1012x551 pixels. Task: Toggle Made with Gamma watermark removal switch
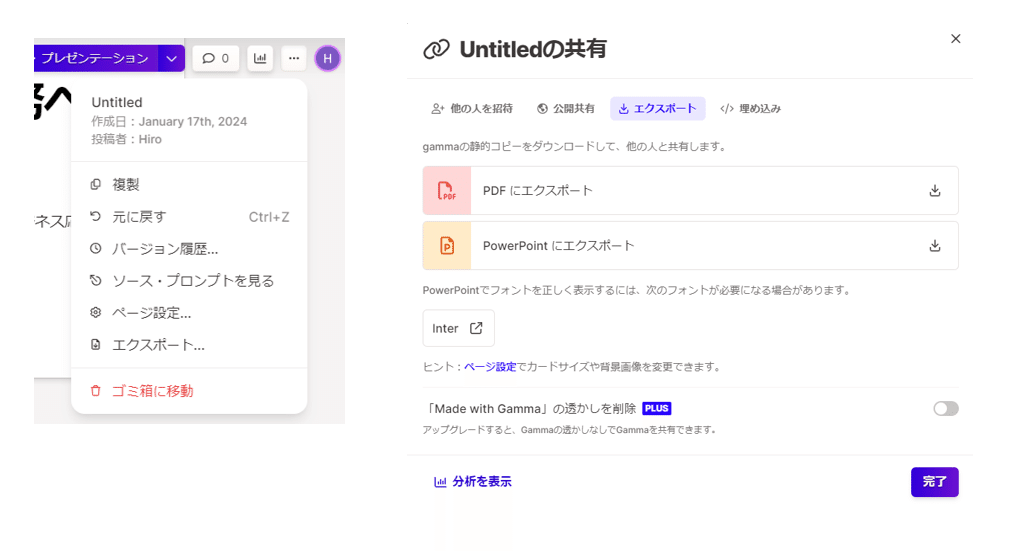click(946, 408)
